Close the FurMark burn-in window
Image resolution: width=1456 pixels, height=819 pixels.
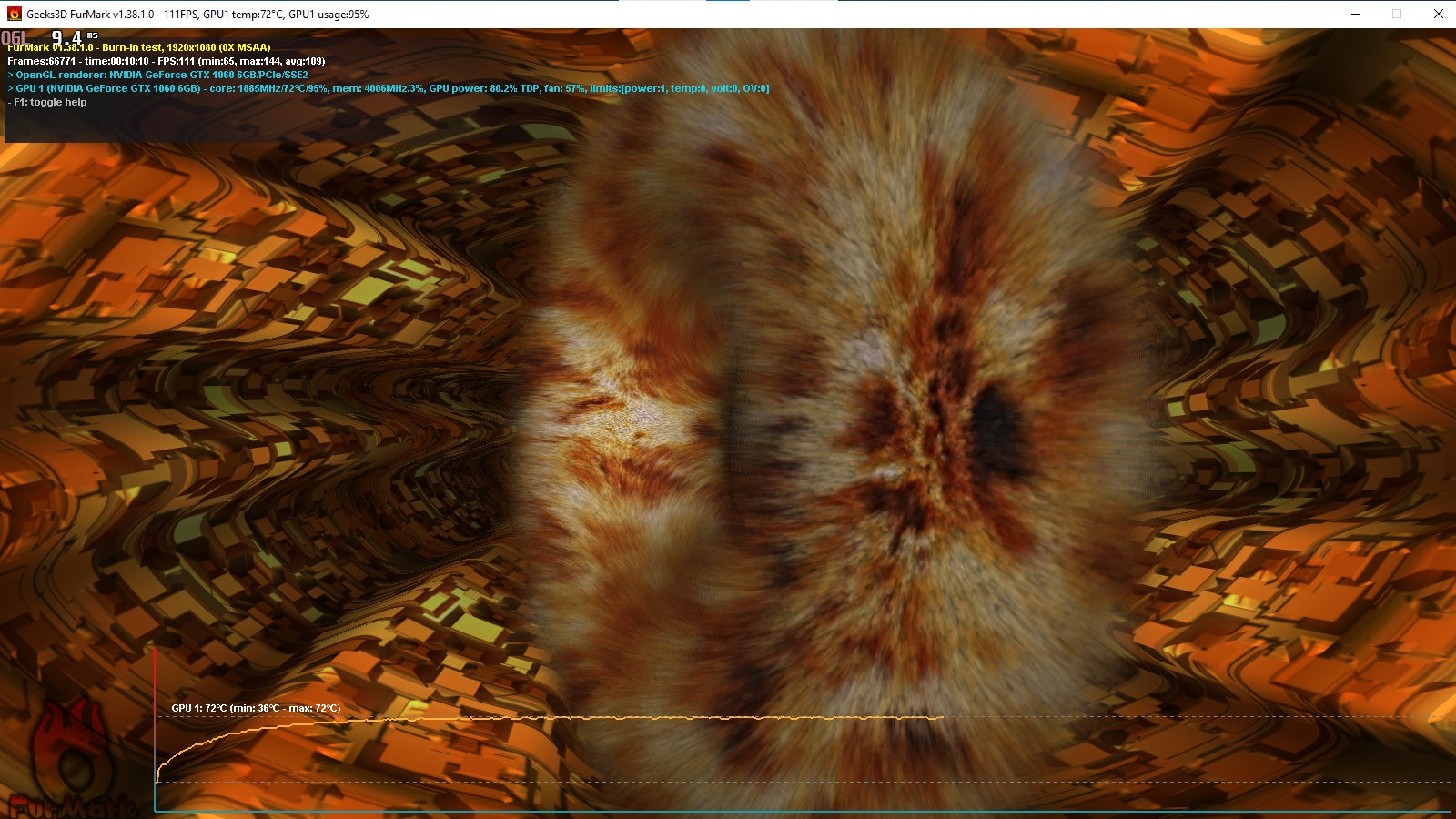coord(1438,14)
